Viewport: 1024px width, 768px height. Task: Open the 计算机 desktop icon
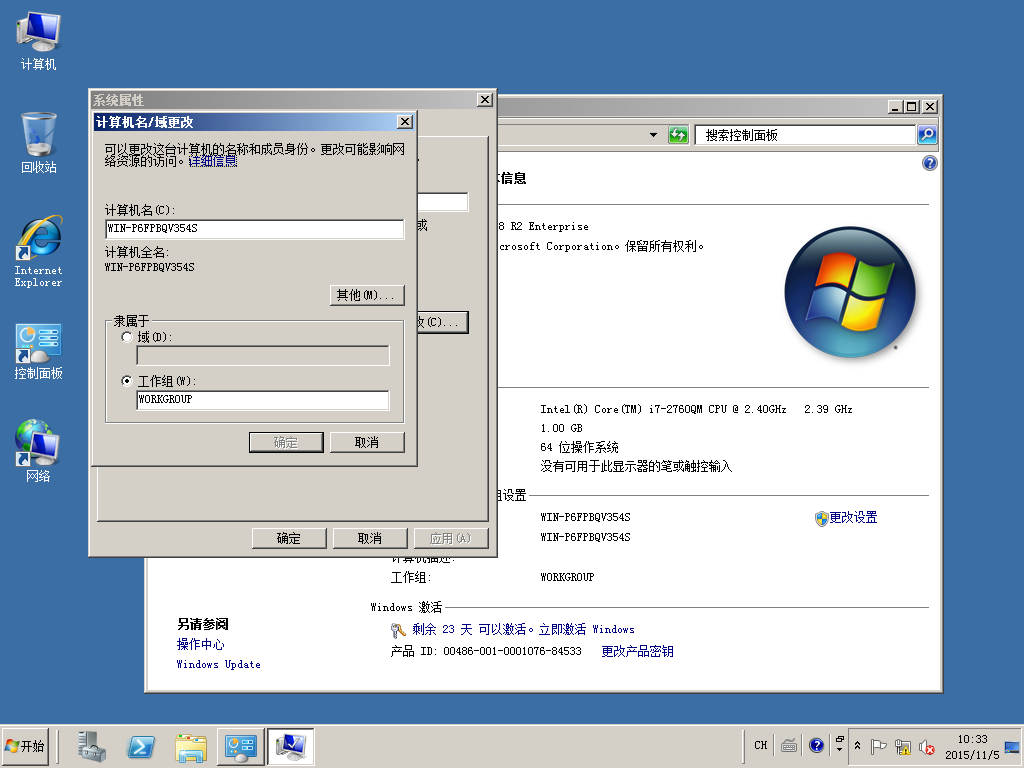(39, 41)
